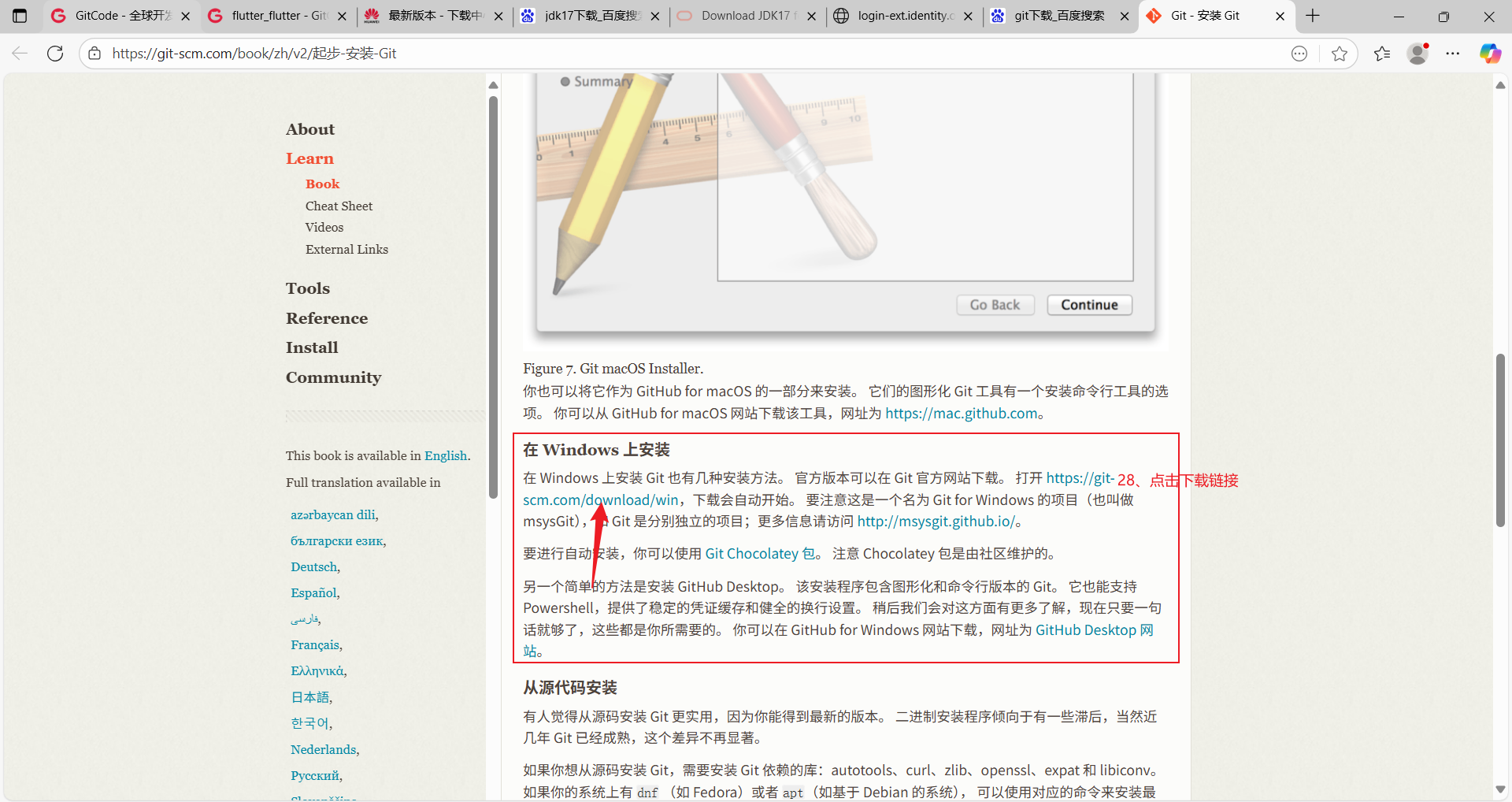Open the GitHub Desktop 网站 link
The height and width of the screenshot is (802, 1512).
(1094, 630)
